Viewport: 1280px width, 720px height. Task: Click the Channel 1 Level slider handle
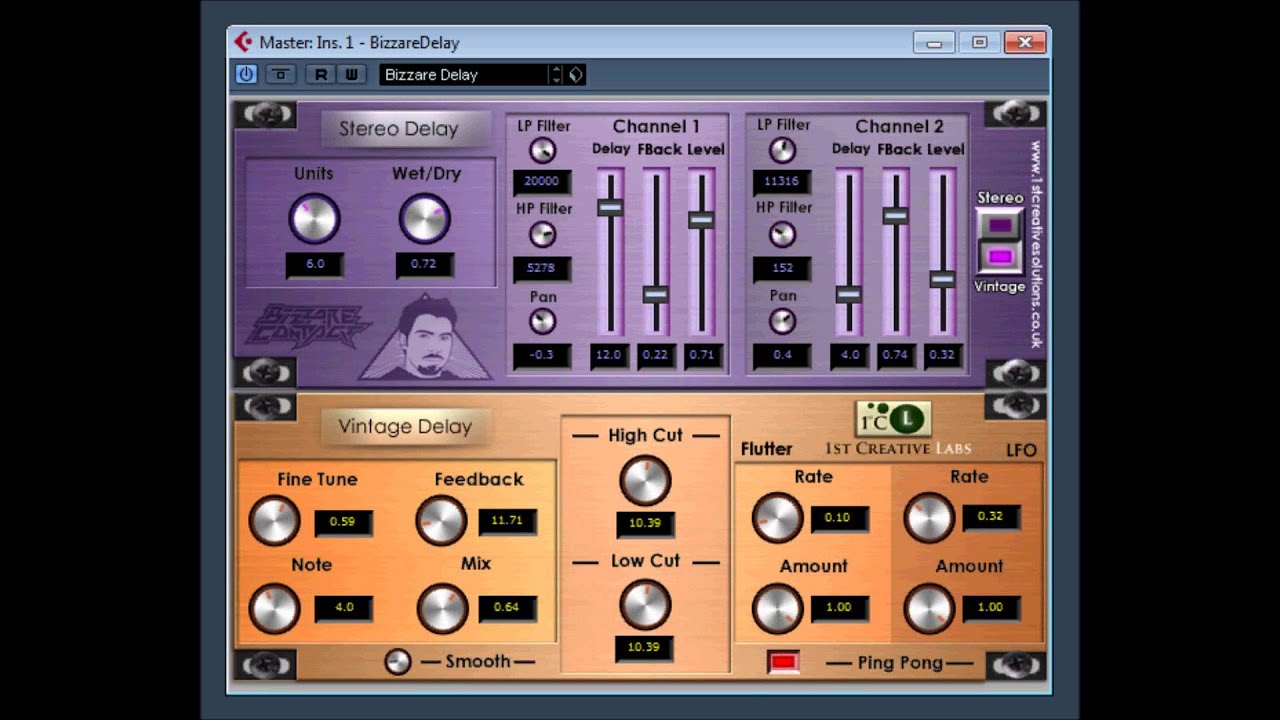tap(701, 219)
